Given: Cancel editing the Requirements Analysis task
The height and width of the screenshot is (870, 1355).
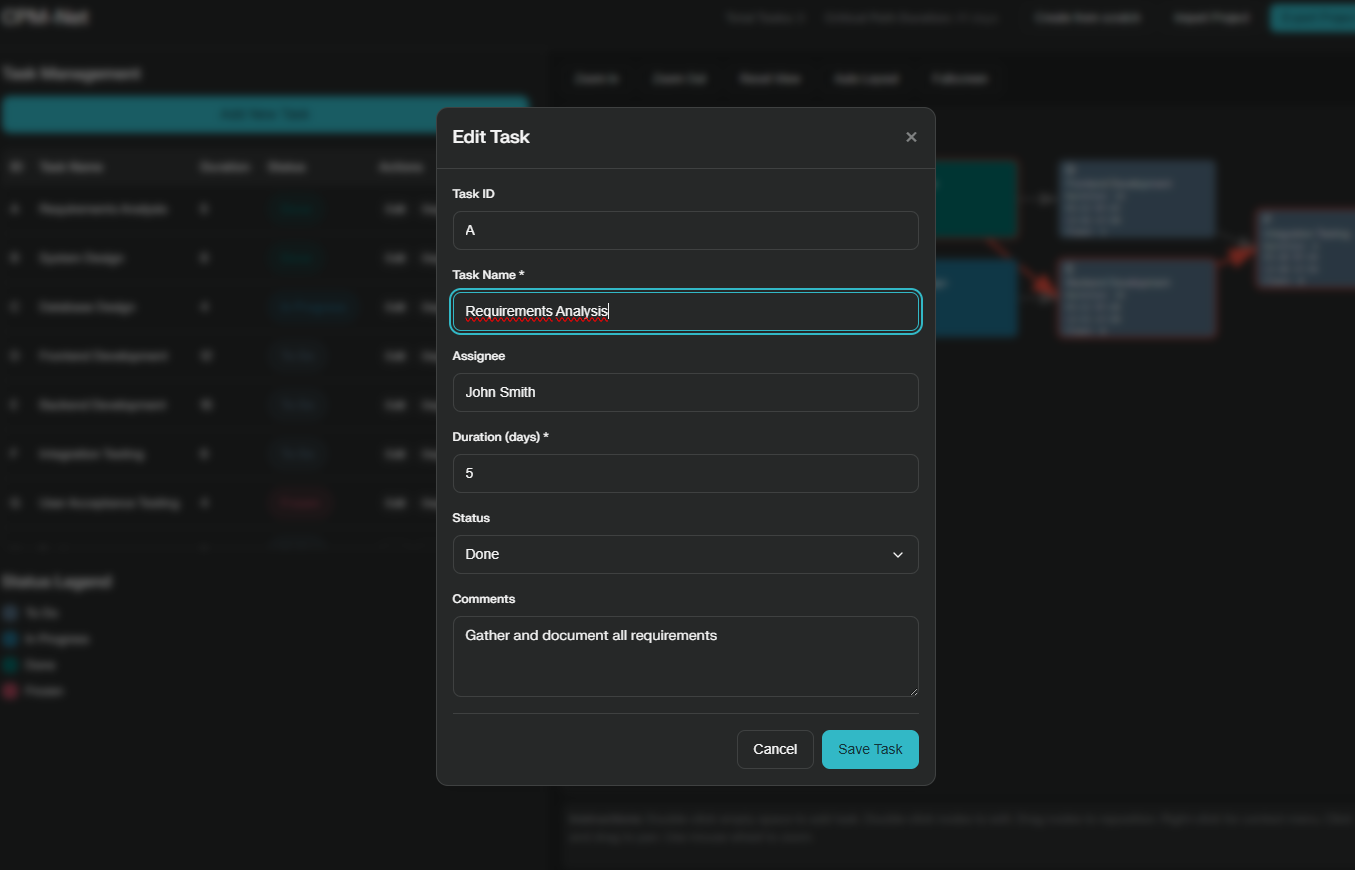Looking at the screenshot, I should pyautogui.click(x=775, y=748).
